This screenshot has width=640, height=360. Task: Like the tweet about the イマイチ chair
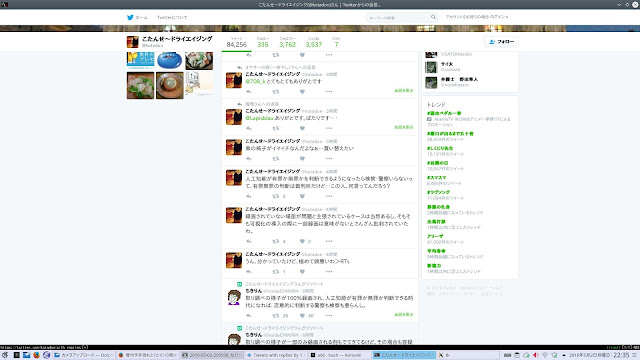pyautogui.click(x=302, y=159)
